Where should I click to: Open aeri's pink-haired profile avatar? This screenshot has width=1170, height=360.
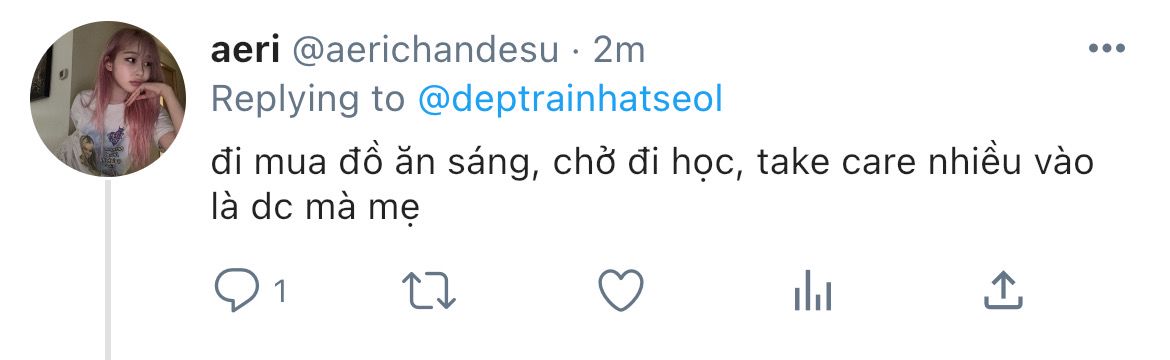tap(108, 99)
